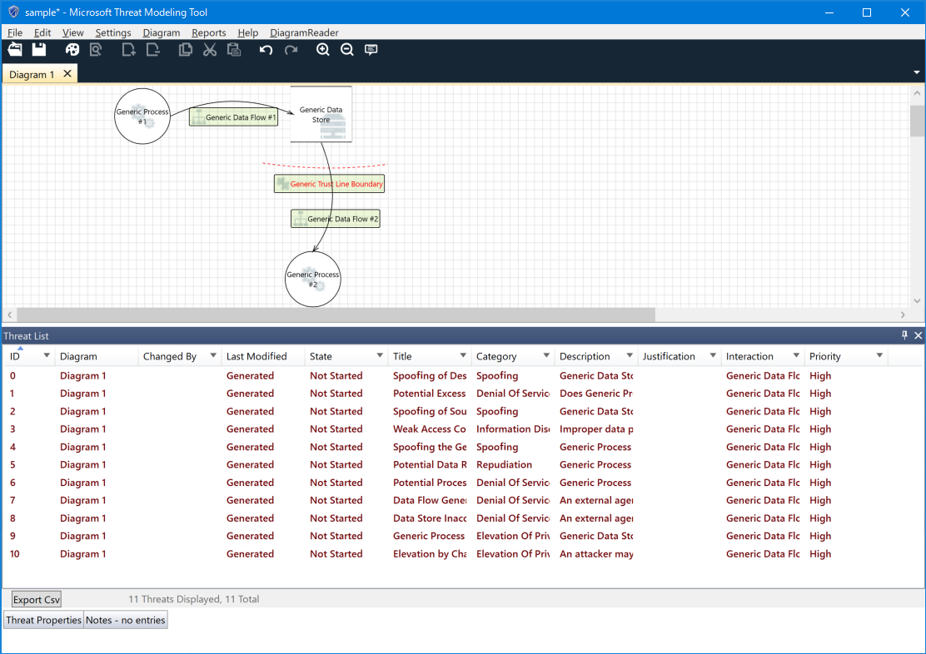The height and width of the screenshot is (654, 926).
Task: Click the Redo arrow icon
Action: pyautogui.click(x=291, y=50)
